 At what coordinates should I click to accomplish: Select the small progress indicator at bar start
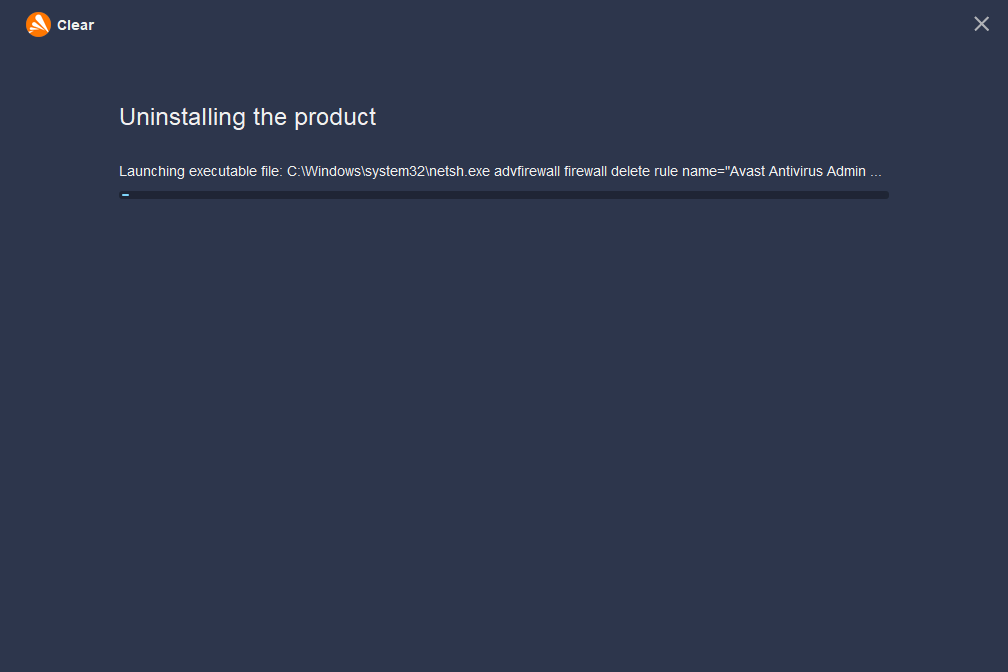point(125,194)
